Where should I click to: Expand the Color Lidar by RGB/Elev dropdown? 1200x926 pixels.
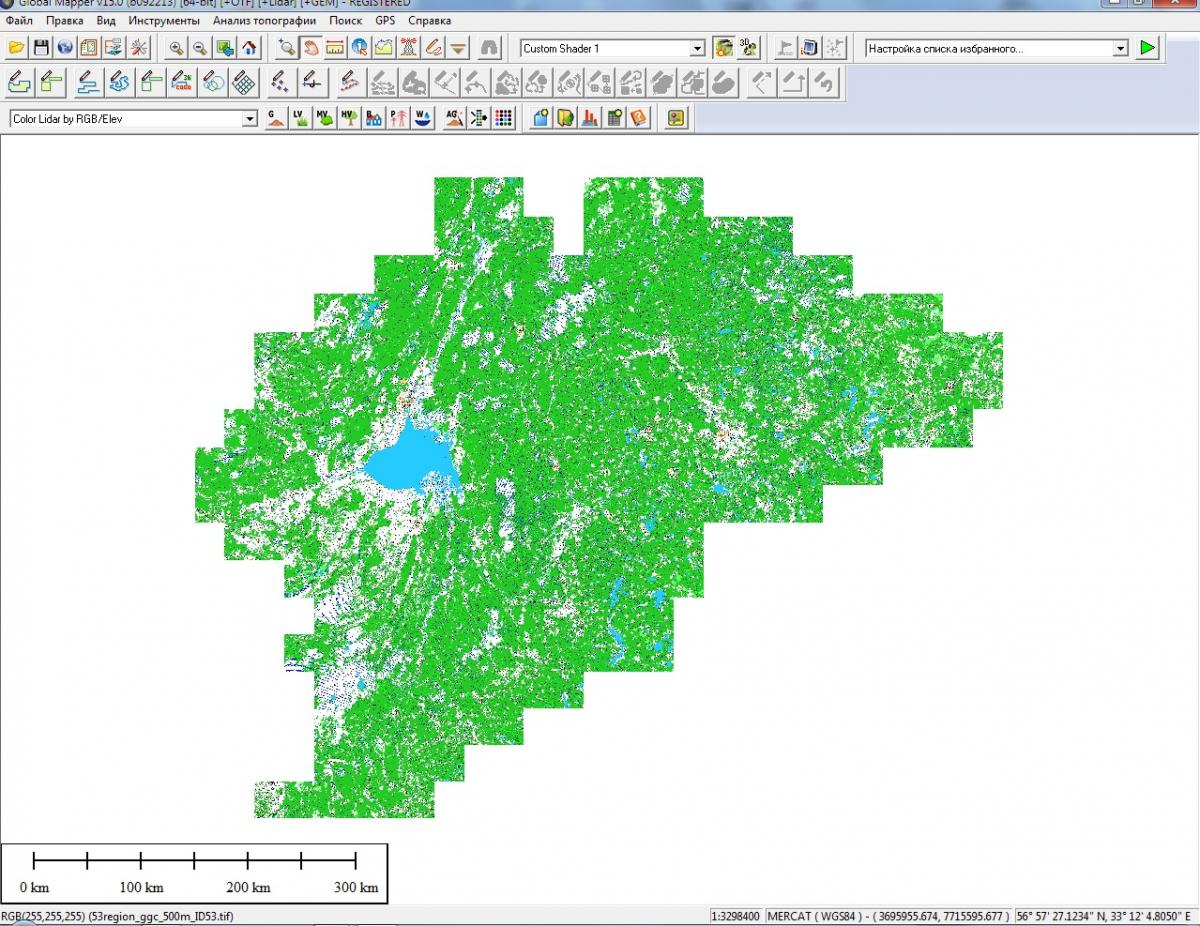tap(250, 119)
